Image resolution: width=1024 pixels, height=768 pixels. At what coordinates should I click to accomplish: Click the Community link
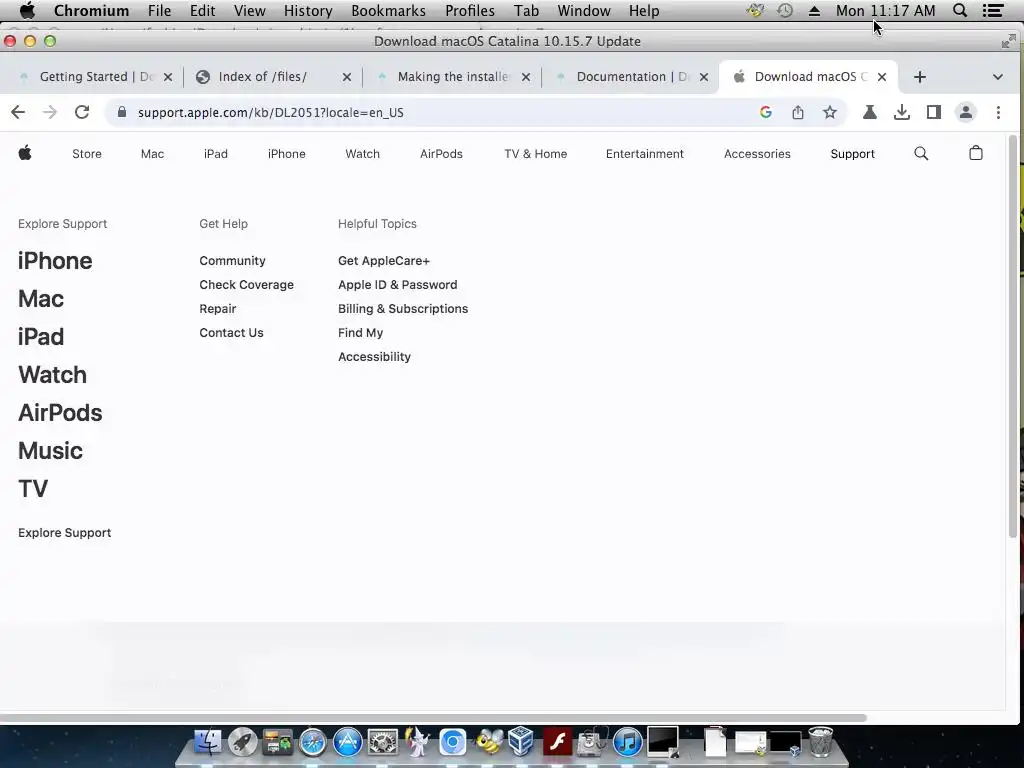[x=232, y=261]
